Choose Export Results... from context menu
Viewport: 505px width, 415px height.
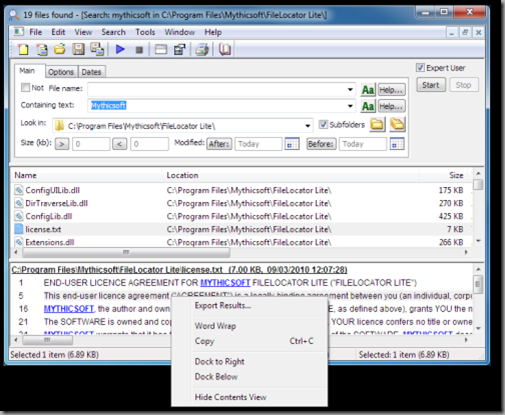[x=223, y=306]
